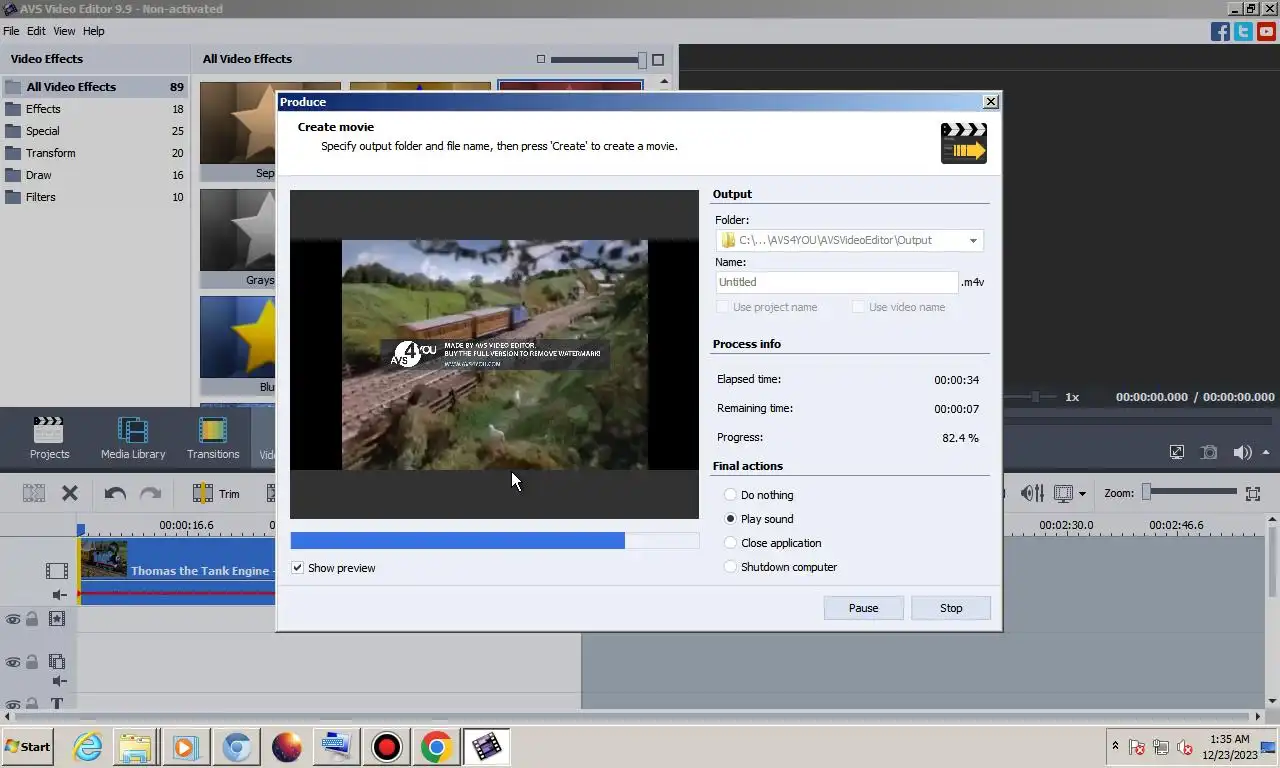Launch Internet Explorer from the taskbar
Viewport: 1280px width, 768px height.
pyautogui.click(x=88, y=747)
